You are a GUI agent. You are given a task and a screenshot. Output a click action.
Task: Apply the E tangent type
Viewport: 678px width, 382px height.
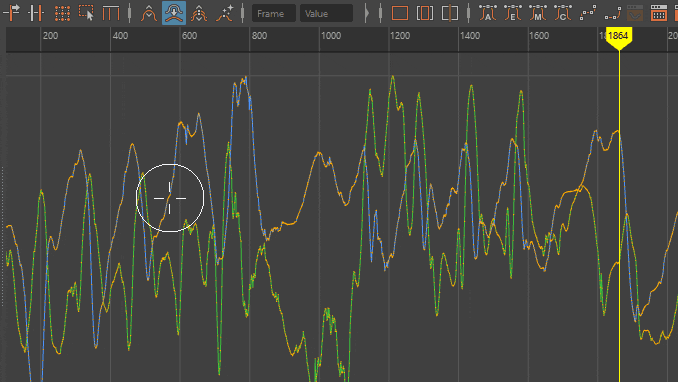pos(513,13)
